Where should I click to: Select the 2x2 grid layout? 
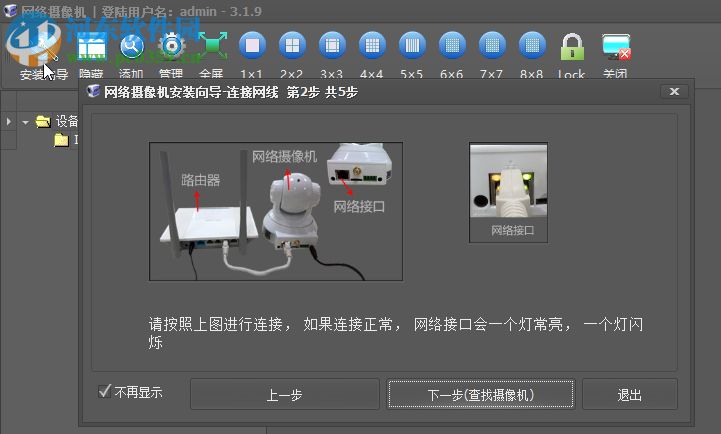point(292,46)
